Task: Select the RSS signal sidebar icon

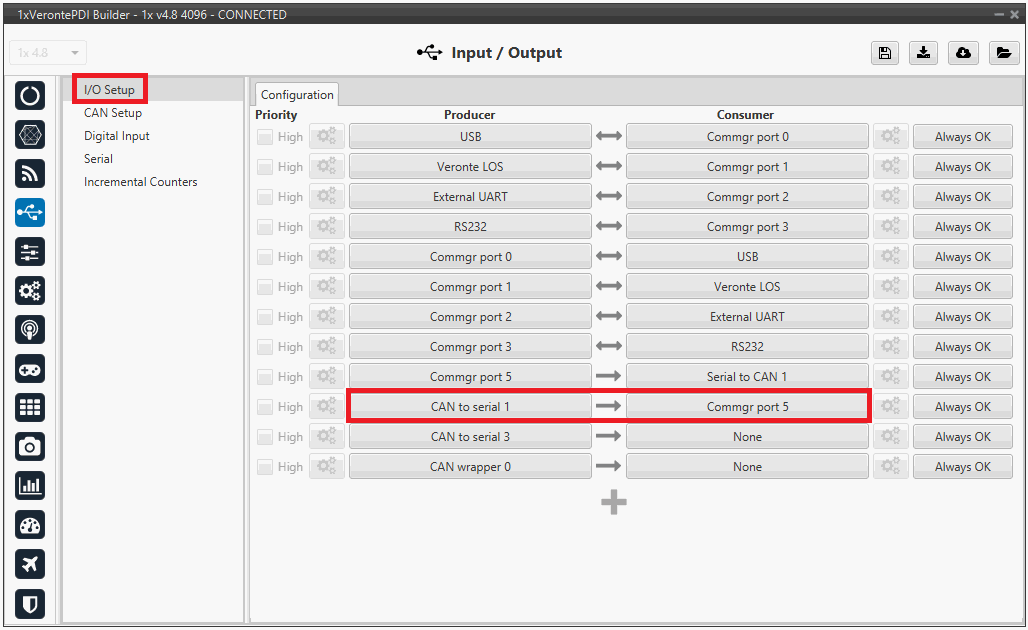Action: (30, 174)
